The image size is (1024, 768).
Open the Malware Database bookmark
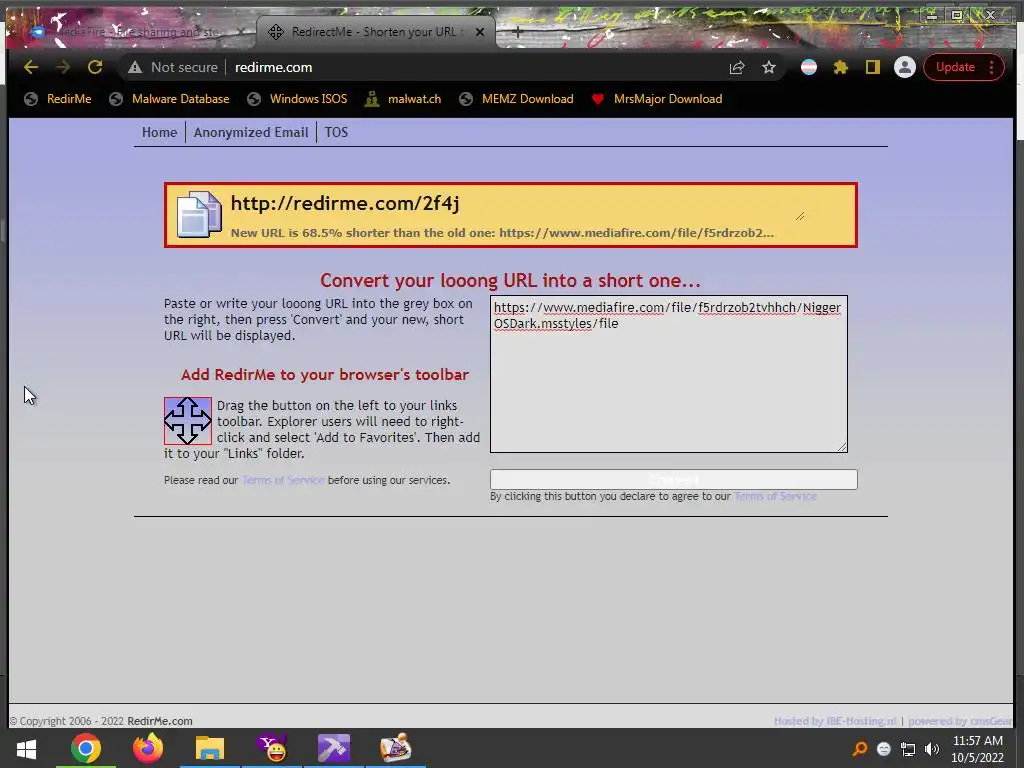tap(170, 99)
